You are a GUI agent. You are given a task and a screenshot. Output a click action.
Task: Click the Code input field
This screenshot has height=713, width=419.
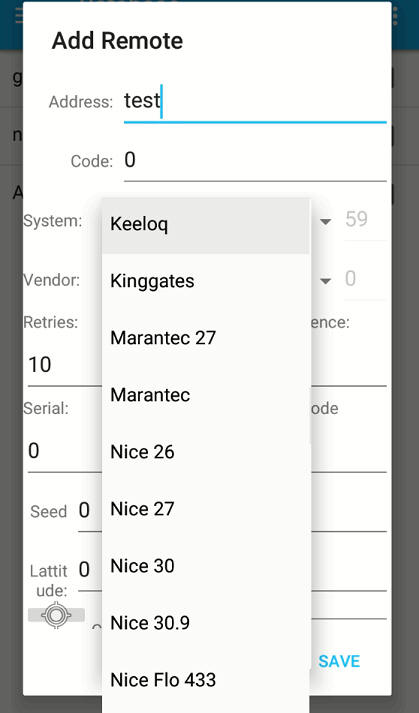(x=255, y=161)
